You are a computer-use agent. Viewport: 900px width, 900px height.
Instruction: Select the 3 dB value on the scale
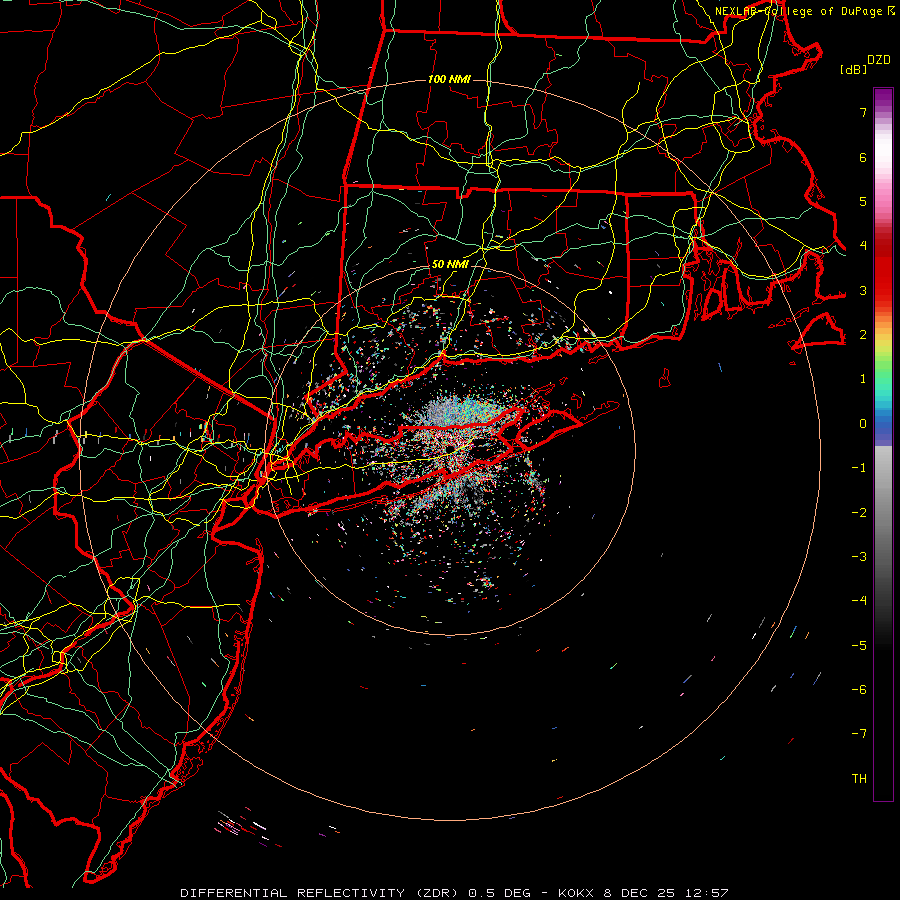click(863, 290)
